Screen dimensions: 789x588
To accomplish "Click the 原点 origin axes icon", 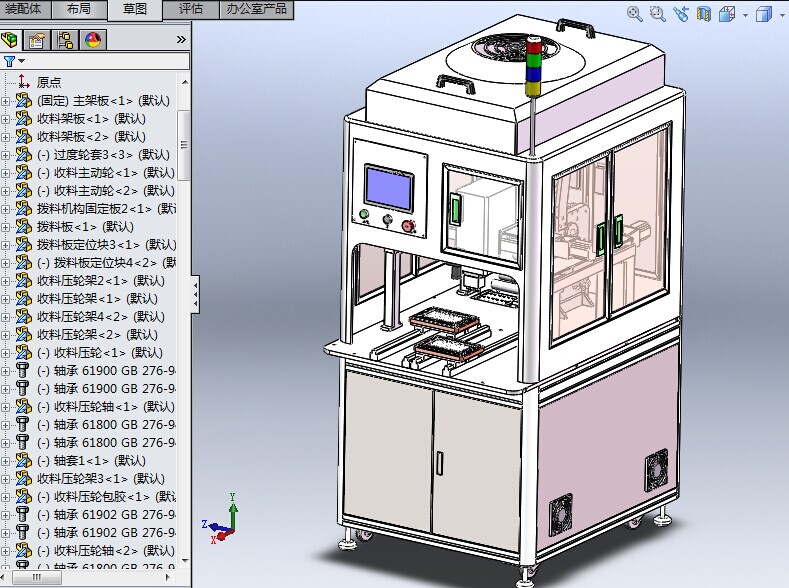I will point(23,81).
